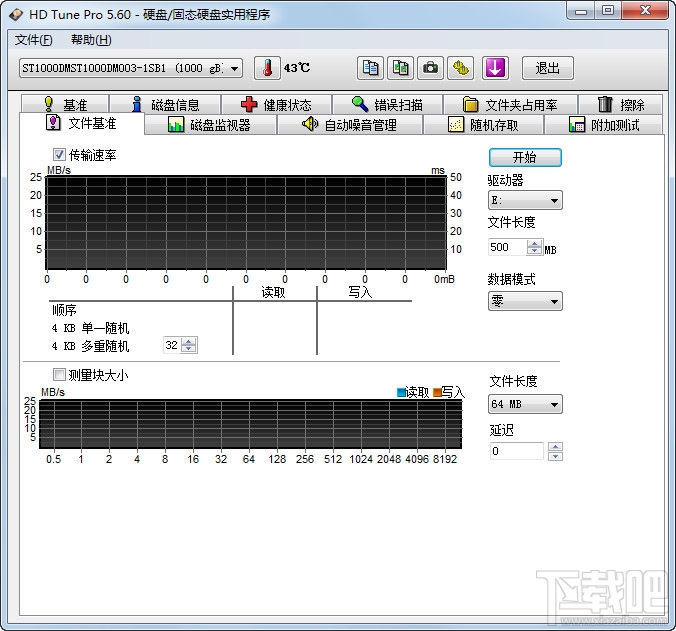Click the 读取 column header
This screenshot has width=676, height=631.
[x=273, y=293]
